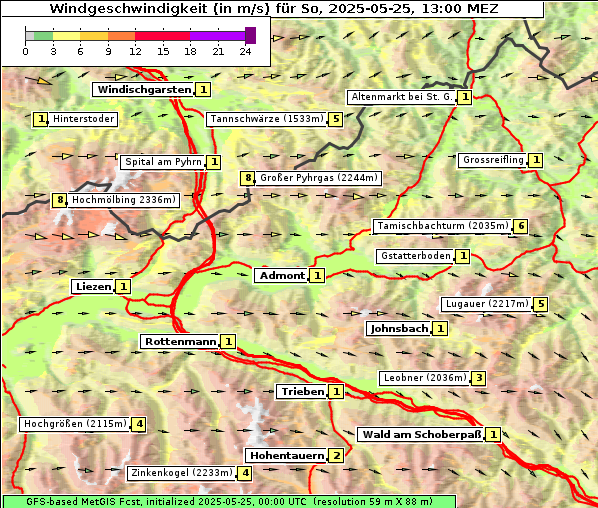This screenshot has width=598, height=508.
Task: Click the wind value badge next to Admont
Action: [317, 275]
